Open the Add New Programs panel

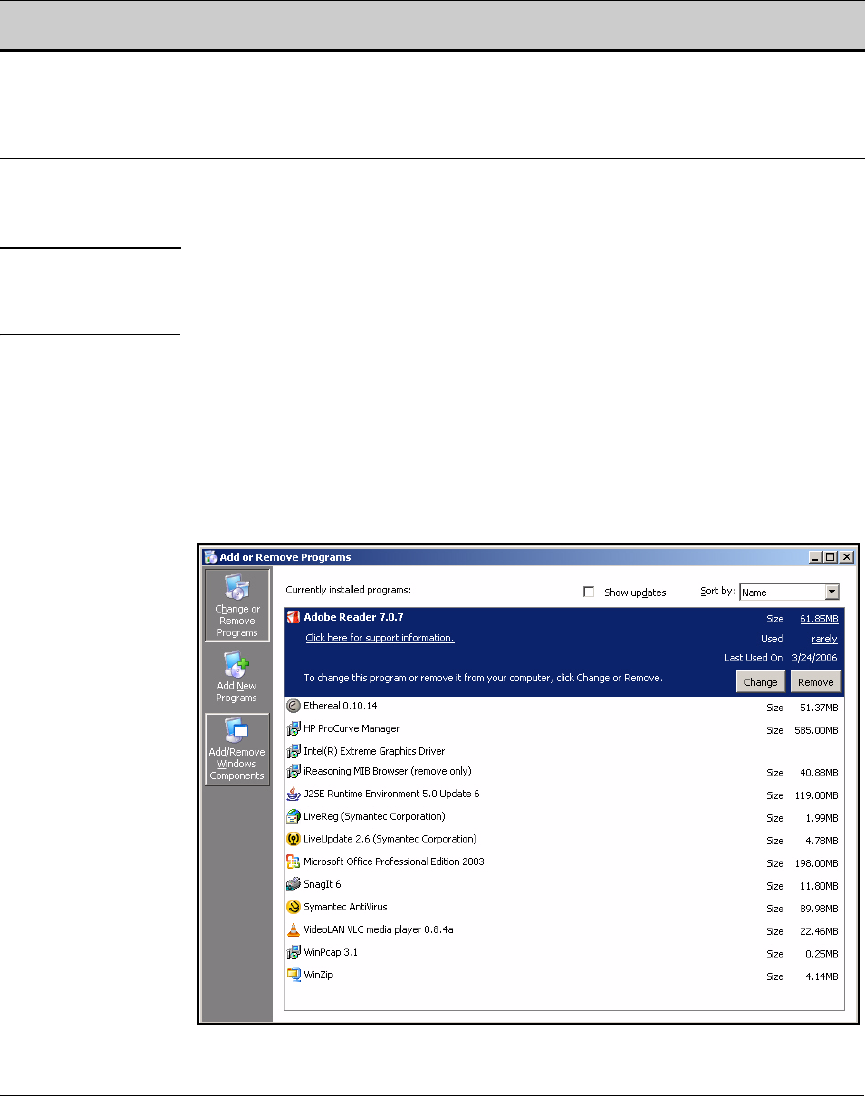coord(237,677)
